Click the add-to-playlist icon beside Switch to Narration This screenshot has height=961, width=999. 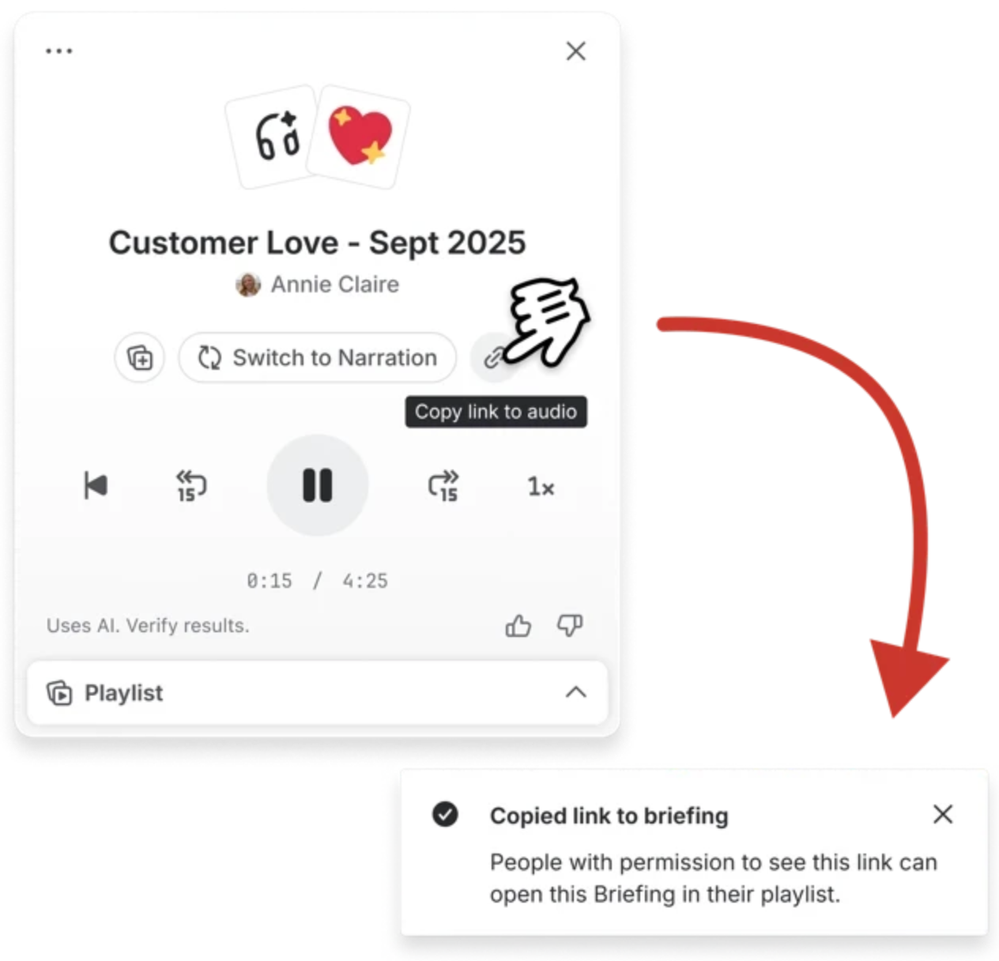click(140, 358)
